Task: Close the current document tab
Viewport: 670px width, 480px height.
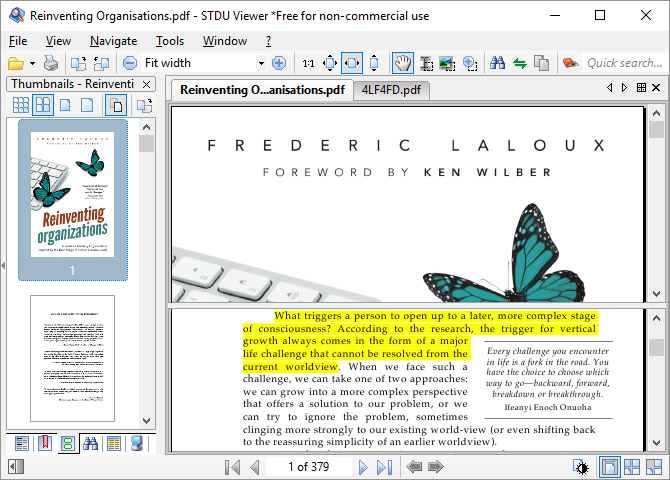Action: [x=656, y=88]
